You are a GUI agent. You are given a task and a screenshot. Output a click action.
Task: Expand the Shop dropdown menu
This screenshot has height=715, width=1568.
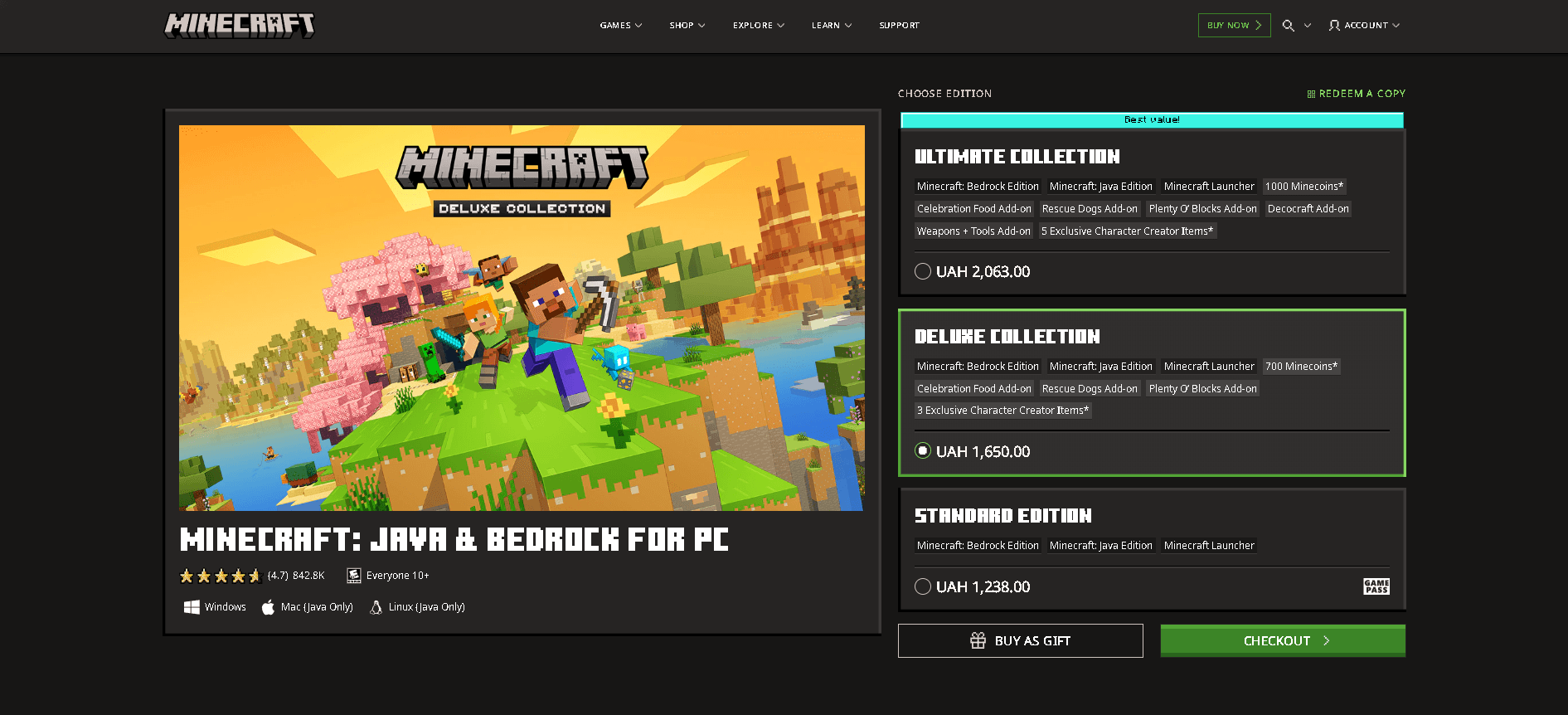(687, 26)
